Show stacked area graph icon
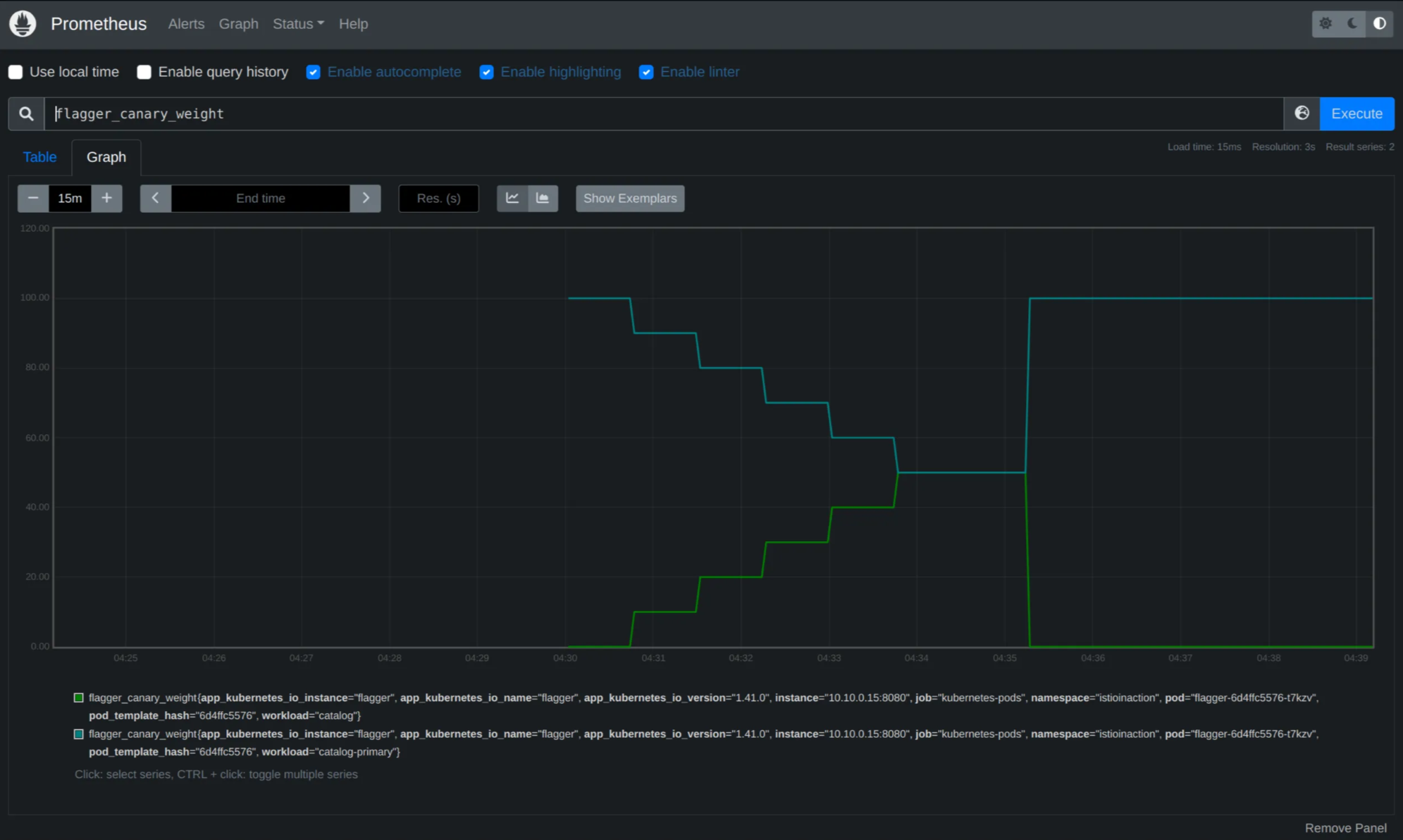This screenshot has width=1403, height=840. [x=543, y=198]
